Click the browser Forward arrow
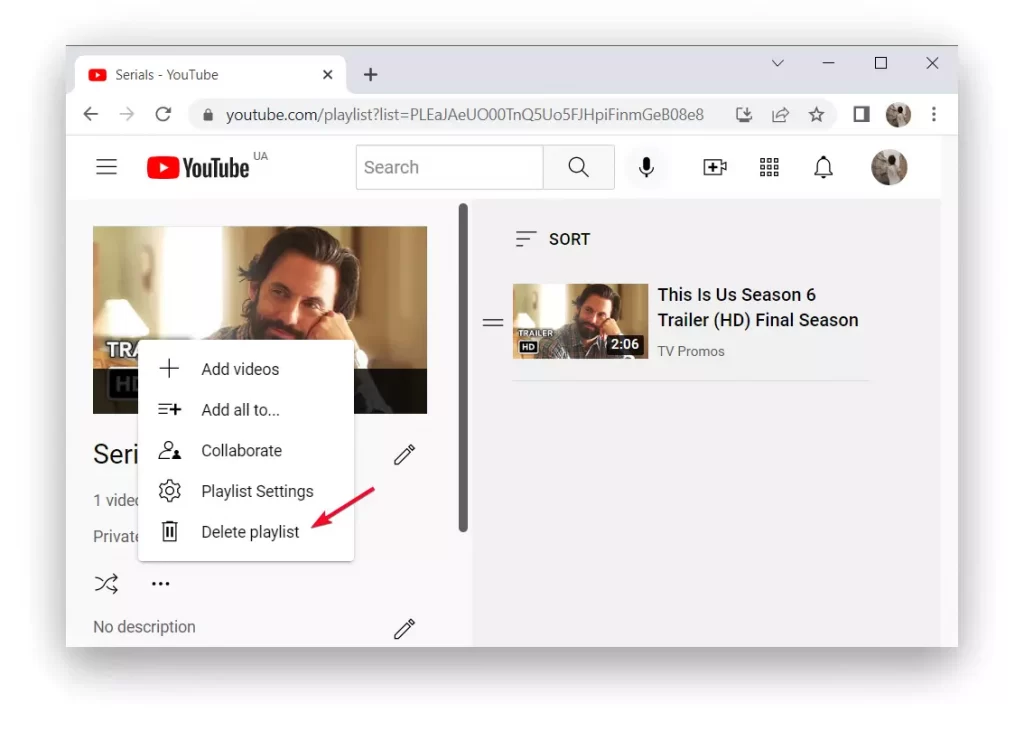 tap(127, 114)
